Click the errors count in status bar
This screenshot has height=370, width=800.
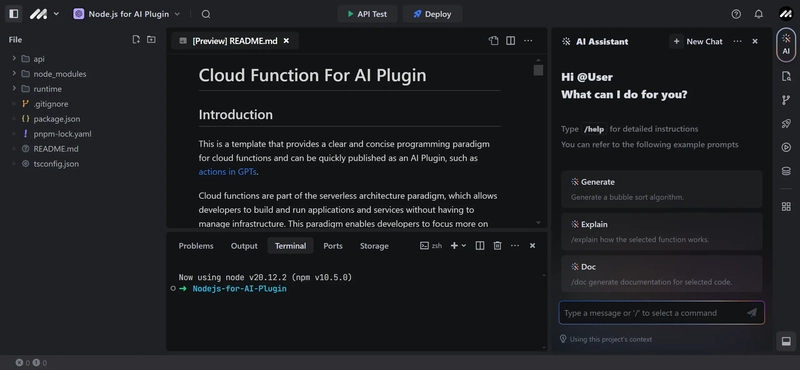tap(23, 363)
